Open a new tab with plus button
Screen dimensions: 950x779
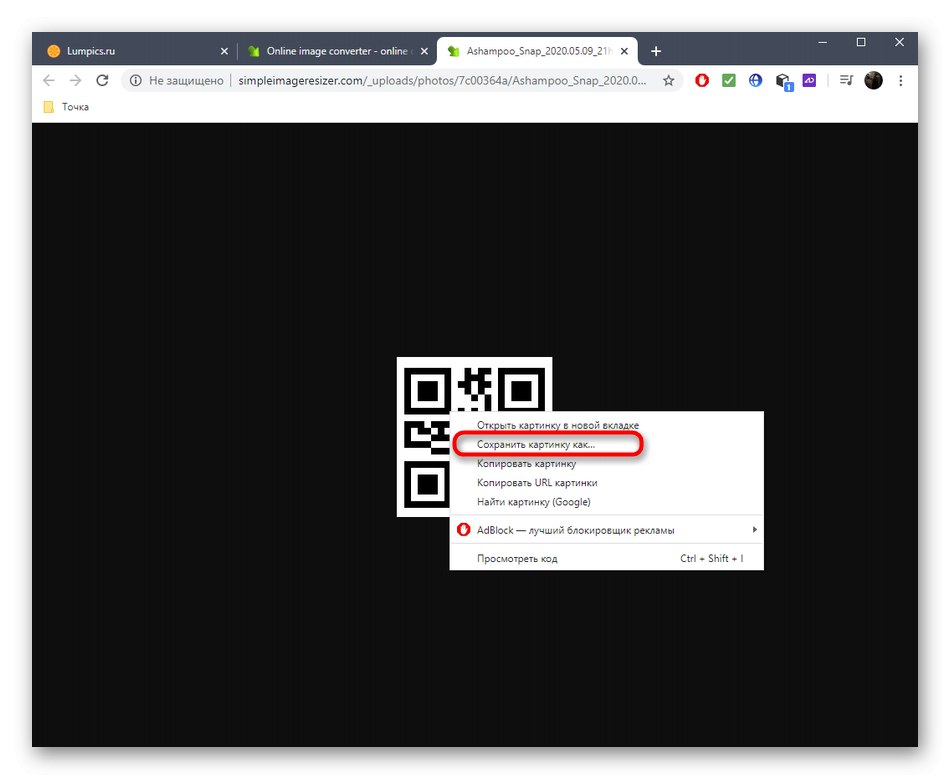pyautogui.click(x=656, y=51)
